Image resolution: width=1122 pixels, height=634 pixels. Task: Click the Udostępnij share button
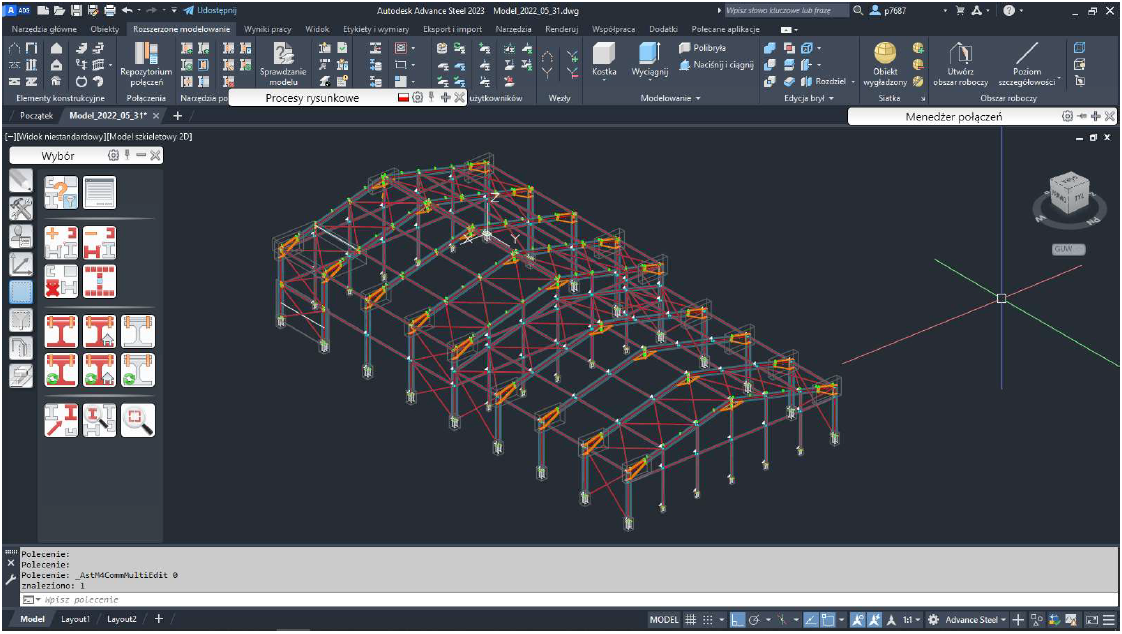click(210, 9)
